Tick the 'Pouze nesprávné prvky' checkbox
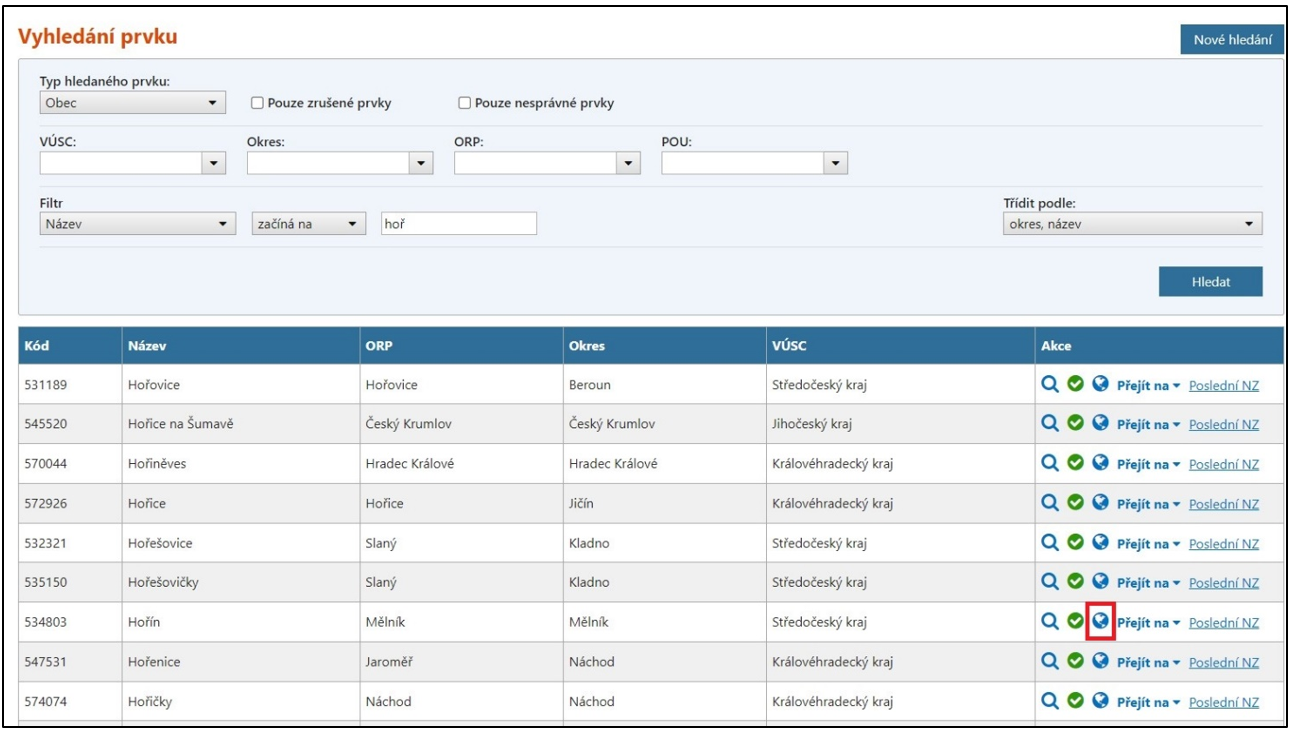This screenshot has width=1291, height=730. pos(464,103)
